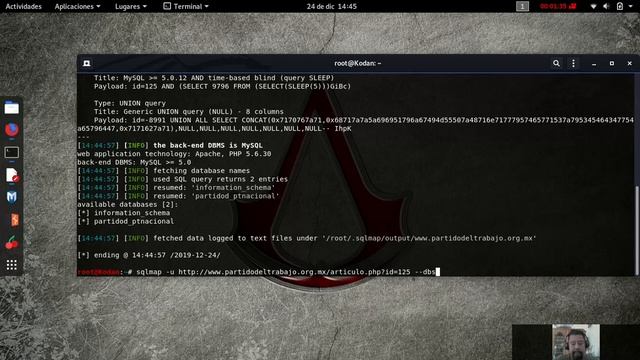Click 'the back-end DBMS is MySQL' line
The image size is (640, 360).
[208, 145]
